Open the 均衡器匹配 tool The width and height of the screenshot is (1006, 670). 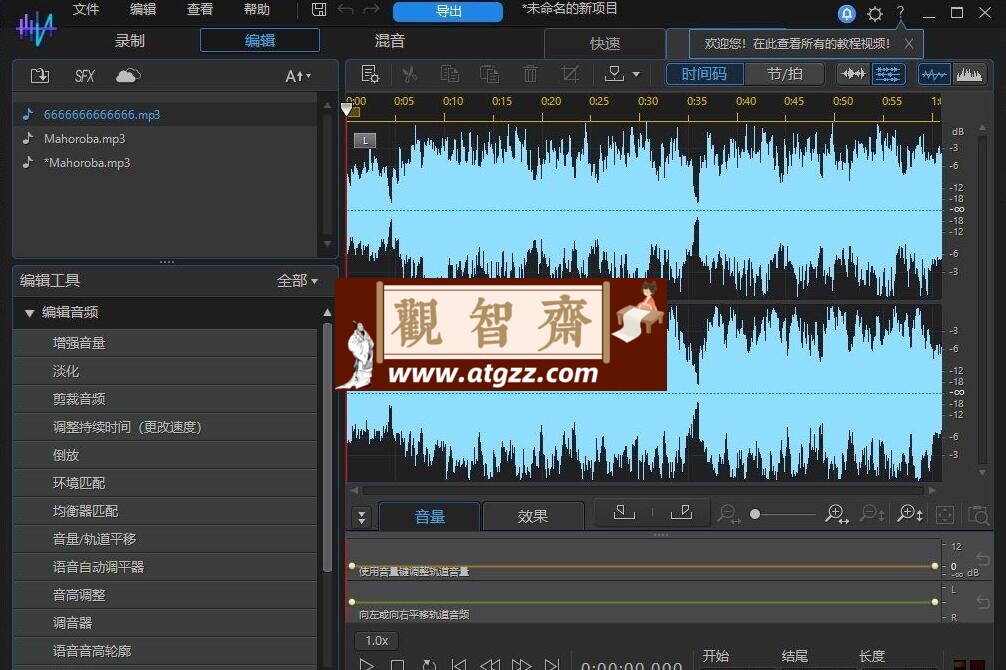pyautogui.click(x=166, y=511)
